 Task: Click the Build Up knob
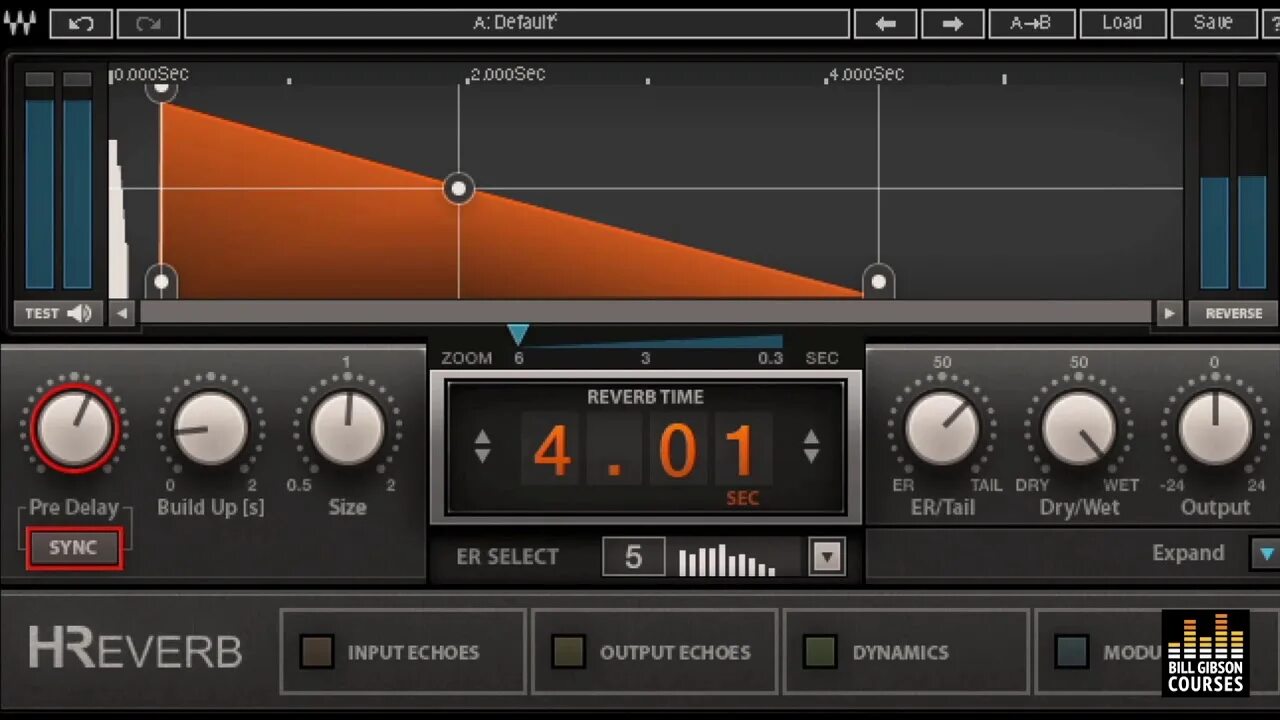pyautogui.click(x=211, y=428)
